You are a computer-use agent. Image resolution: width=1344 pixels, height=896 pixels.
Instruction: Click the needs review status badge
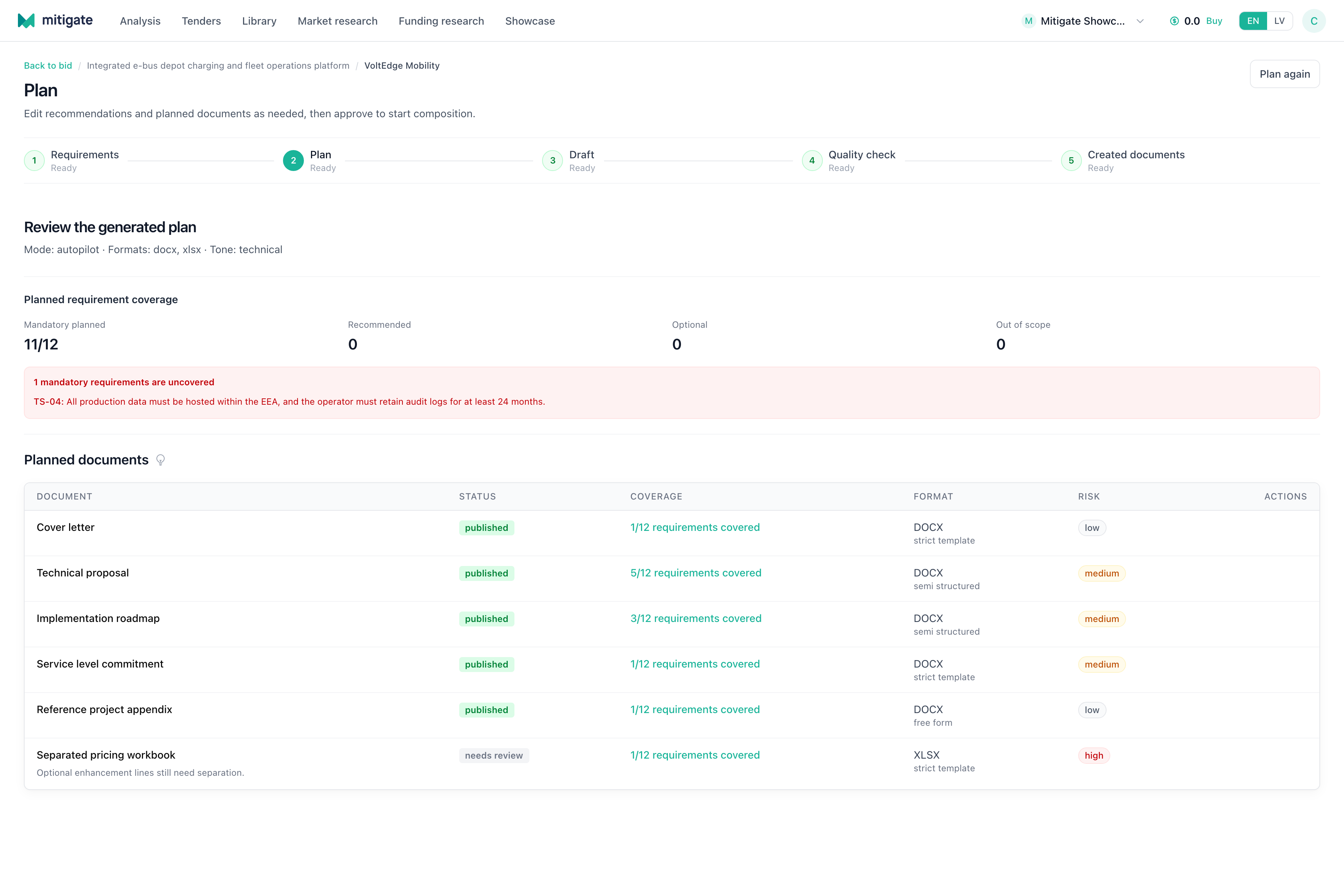coord(494,755)
